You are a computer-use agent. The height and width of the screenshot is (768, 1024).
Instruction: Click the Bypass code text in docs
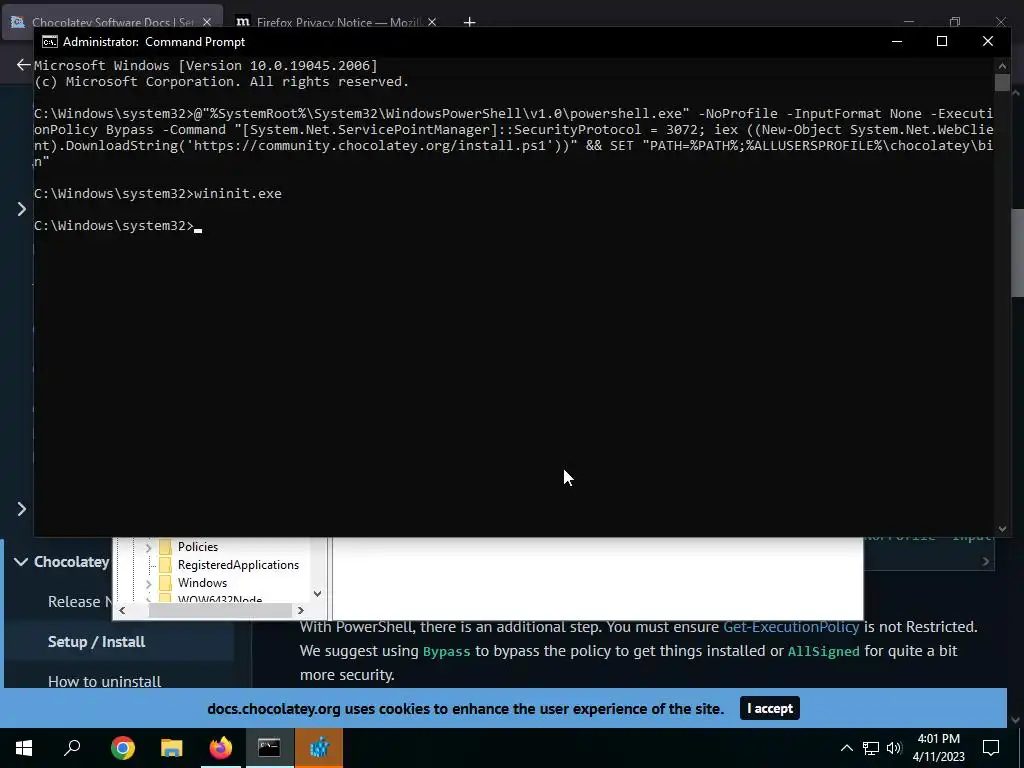tap(447, 652)
